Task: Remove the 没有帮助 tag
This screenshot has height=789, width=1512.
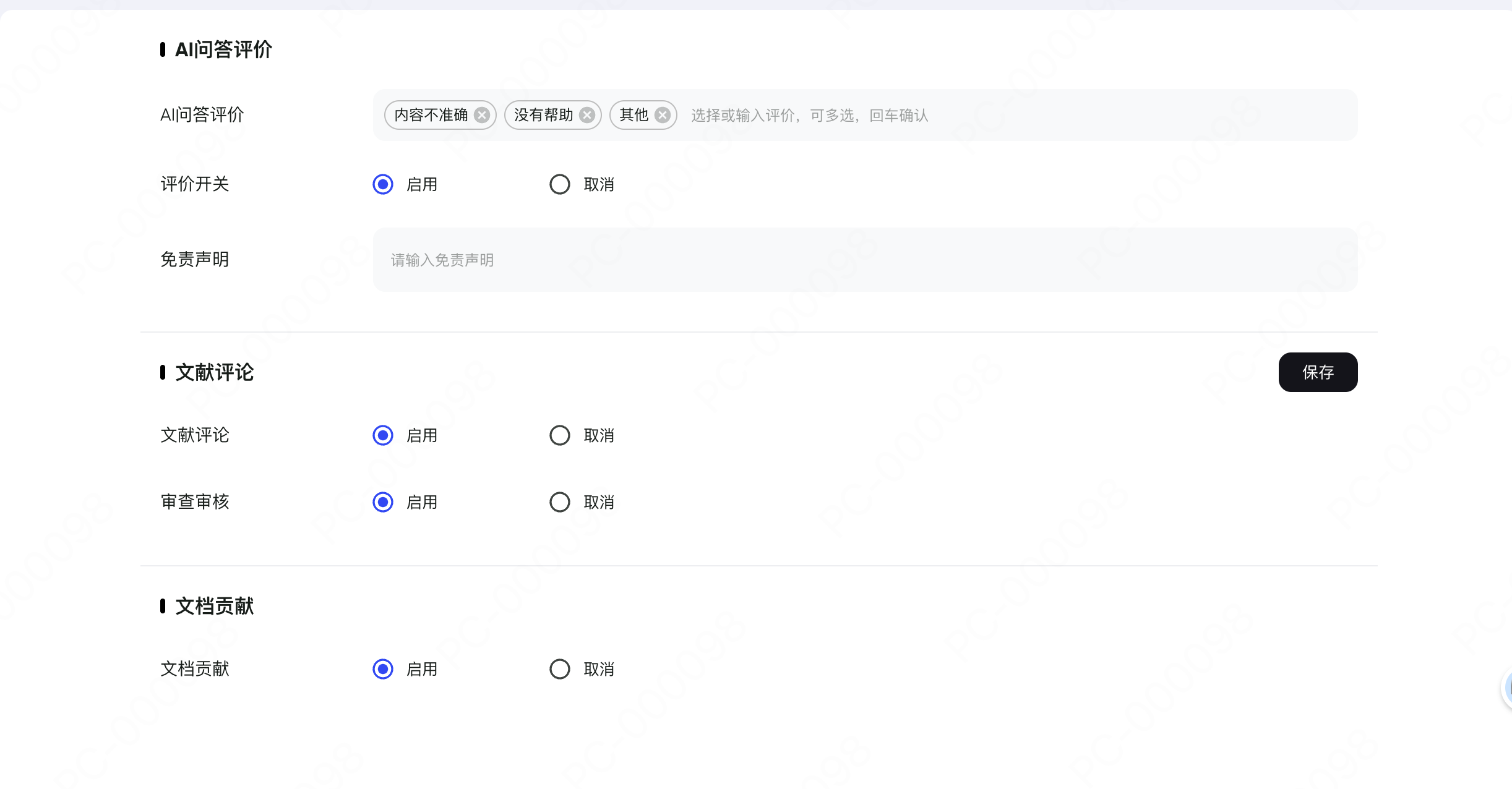Action: click(x=587, y=115)
